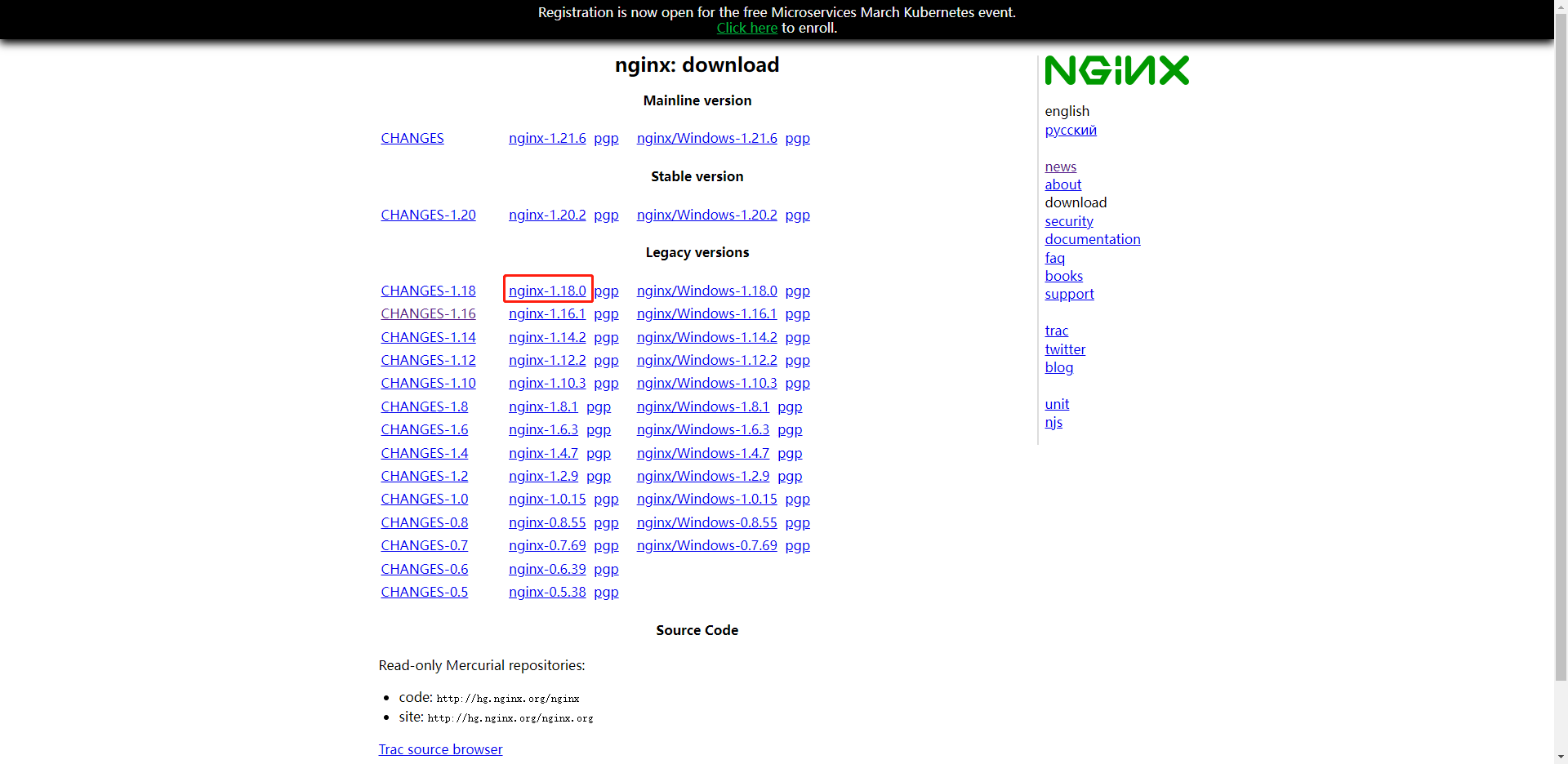
Task: Open the 'Click here' enroll link
Action: point(746,28)
